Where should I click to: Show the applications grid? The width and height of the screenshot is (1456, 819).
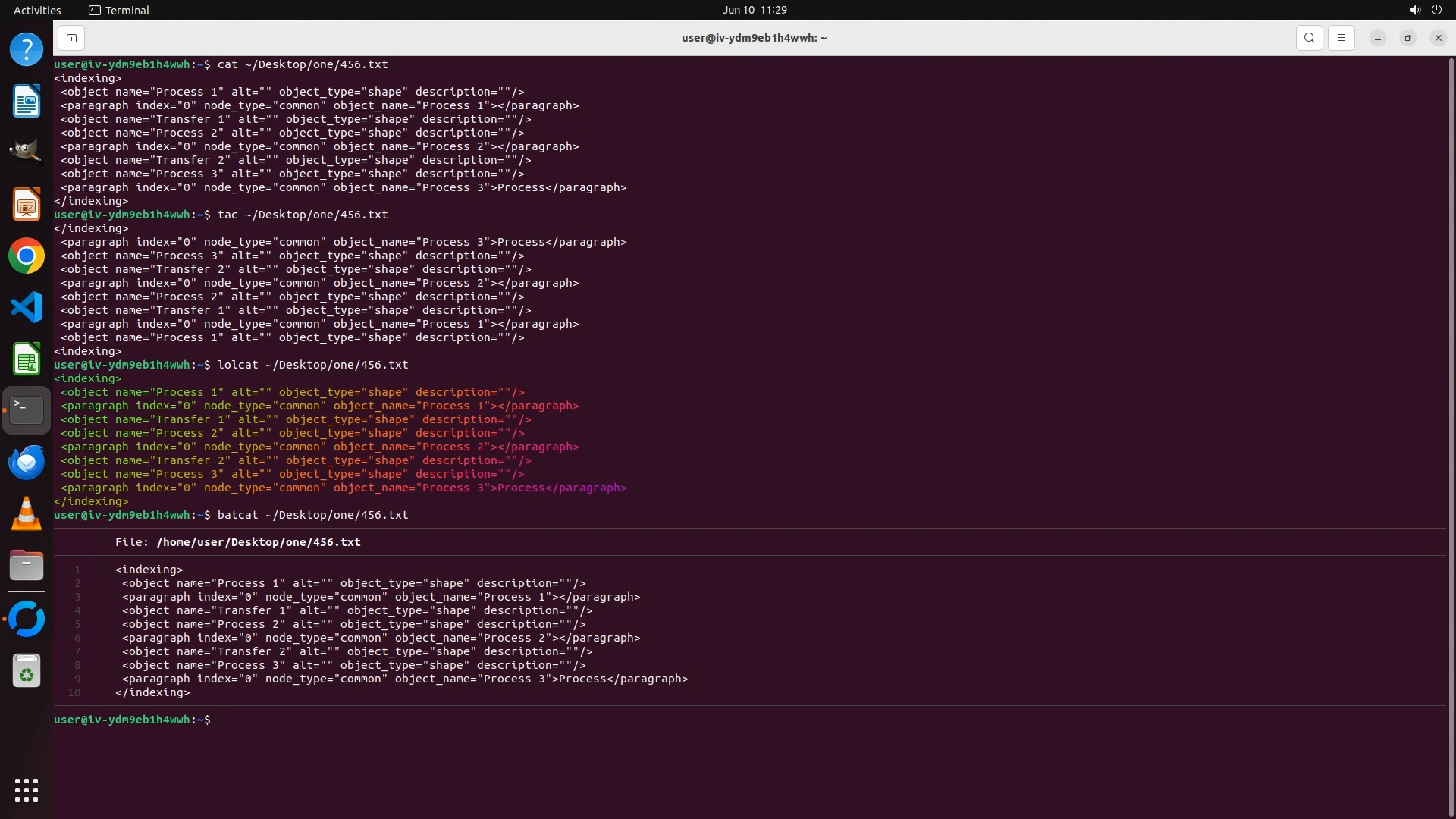point(27,790)
